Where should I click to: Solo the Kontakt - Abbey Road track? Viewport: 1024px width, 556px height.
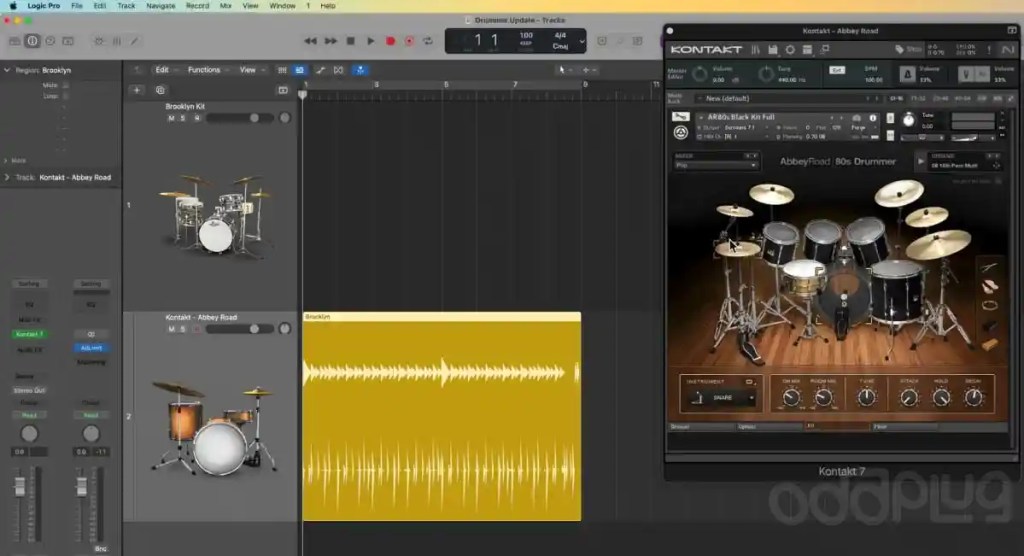[183, 329]
